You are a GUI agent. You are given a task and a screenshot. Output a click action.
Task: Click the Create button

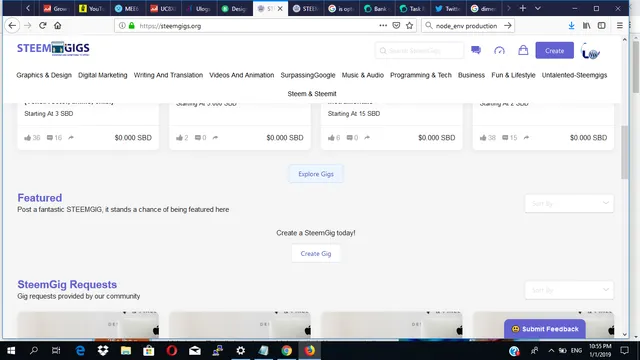[x=554, y=51]
